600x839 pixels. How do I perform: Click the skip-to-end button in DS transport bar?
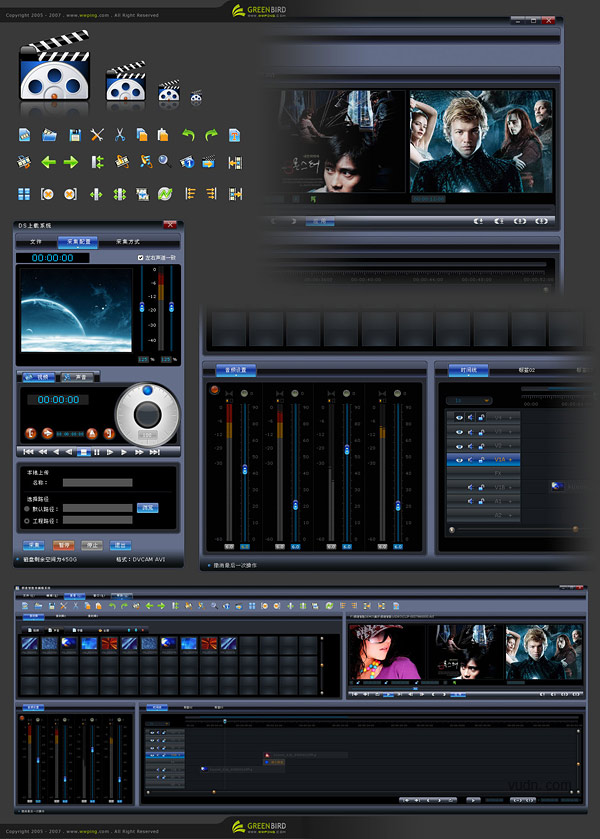click(155, 452)
